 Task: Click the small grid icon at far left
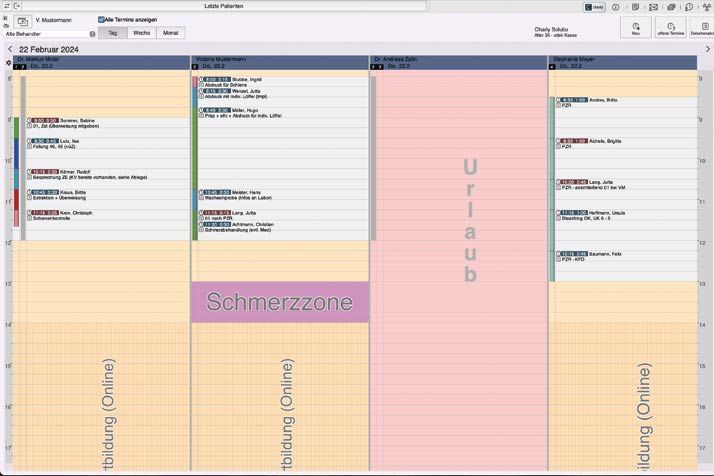(x=5, y=18)
